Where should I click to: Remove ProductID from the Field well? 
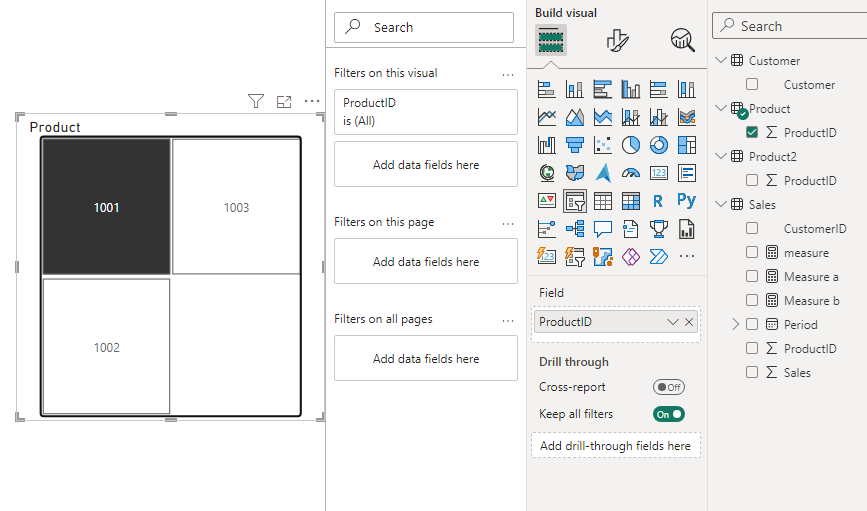pyautogui.click(x=689, y=322)
